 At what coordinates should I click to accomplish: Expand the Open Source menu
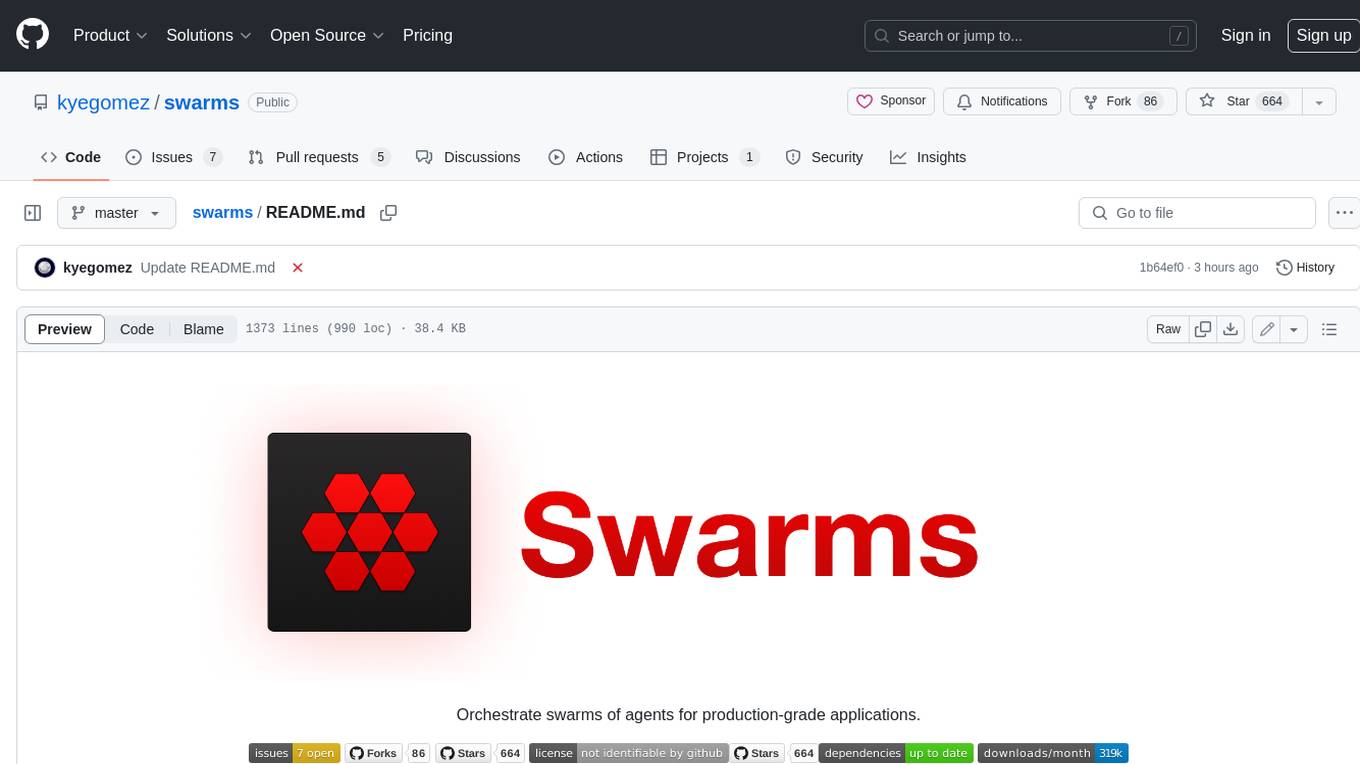click(x=327, y=35)
